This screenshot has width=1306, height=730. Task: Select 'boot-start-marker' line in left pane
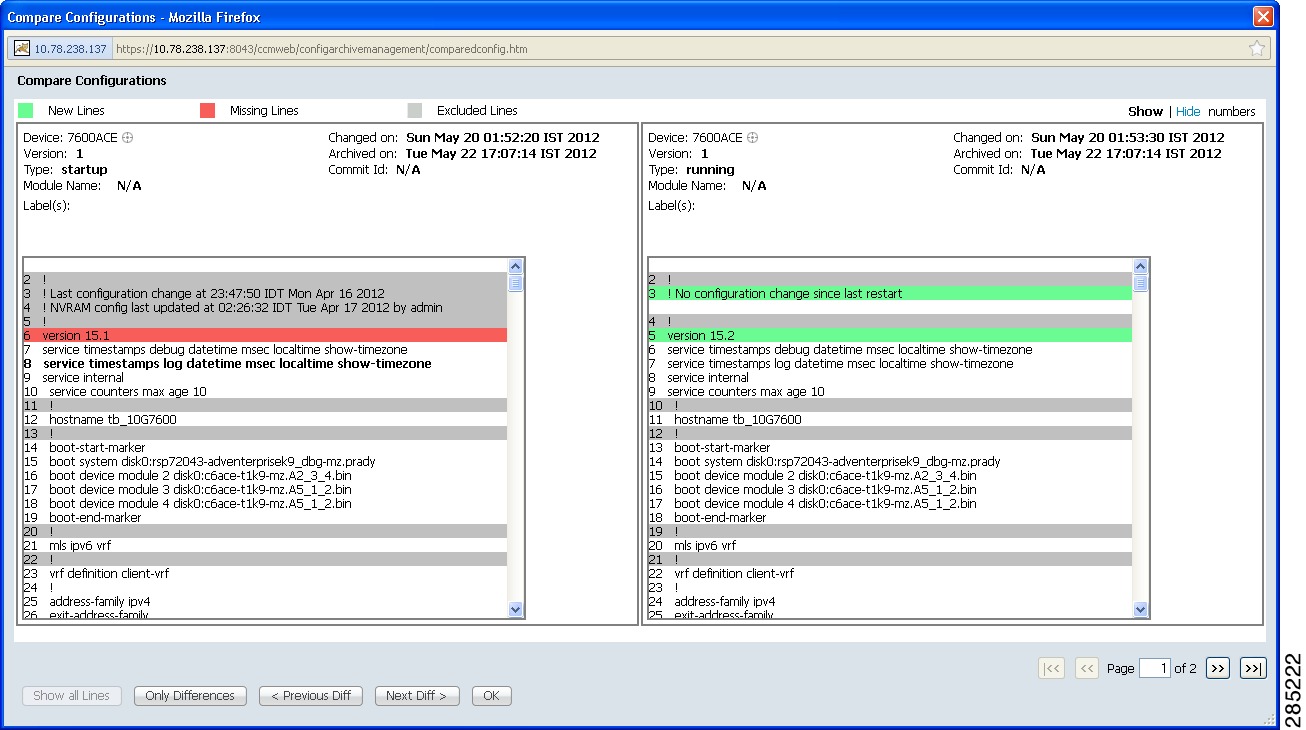(265, 448)
